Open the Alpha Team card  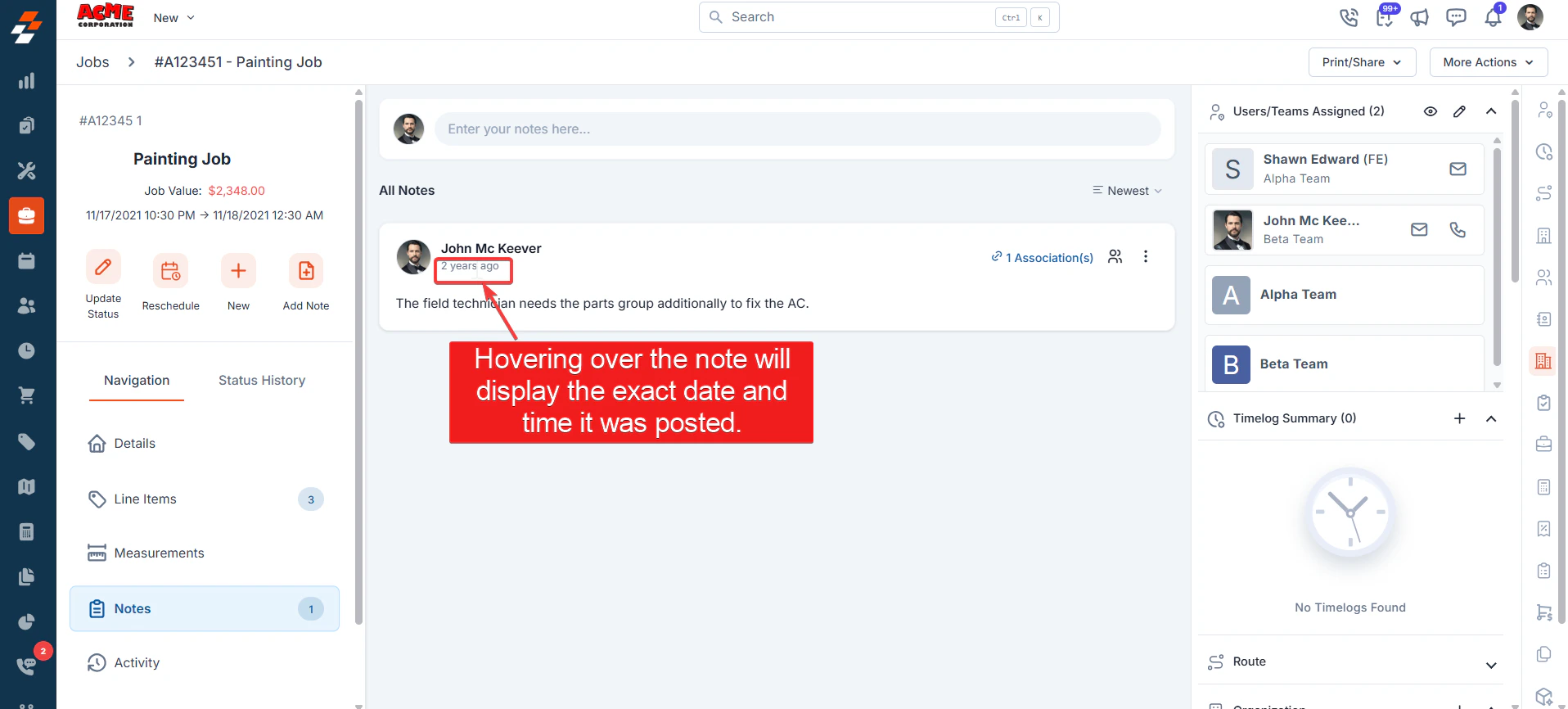(x=1344, y=295)
